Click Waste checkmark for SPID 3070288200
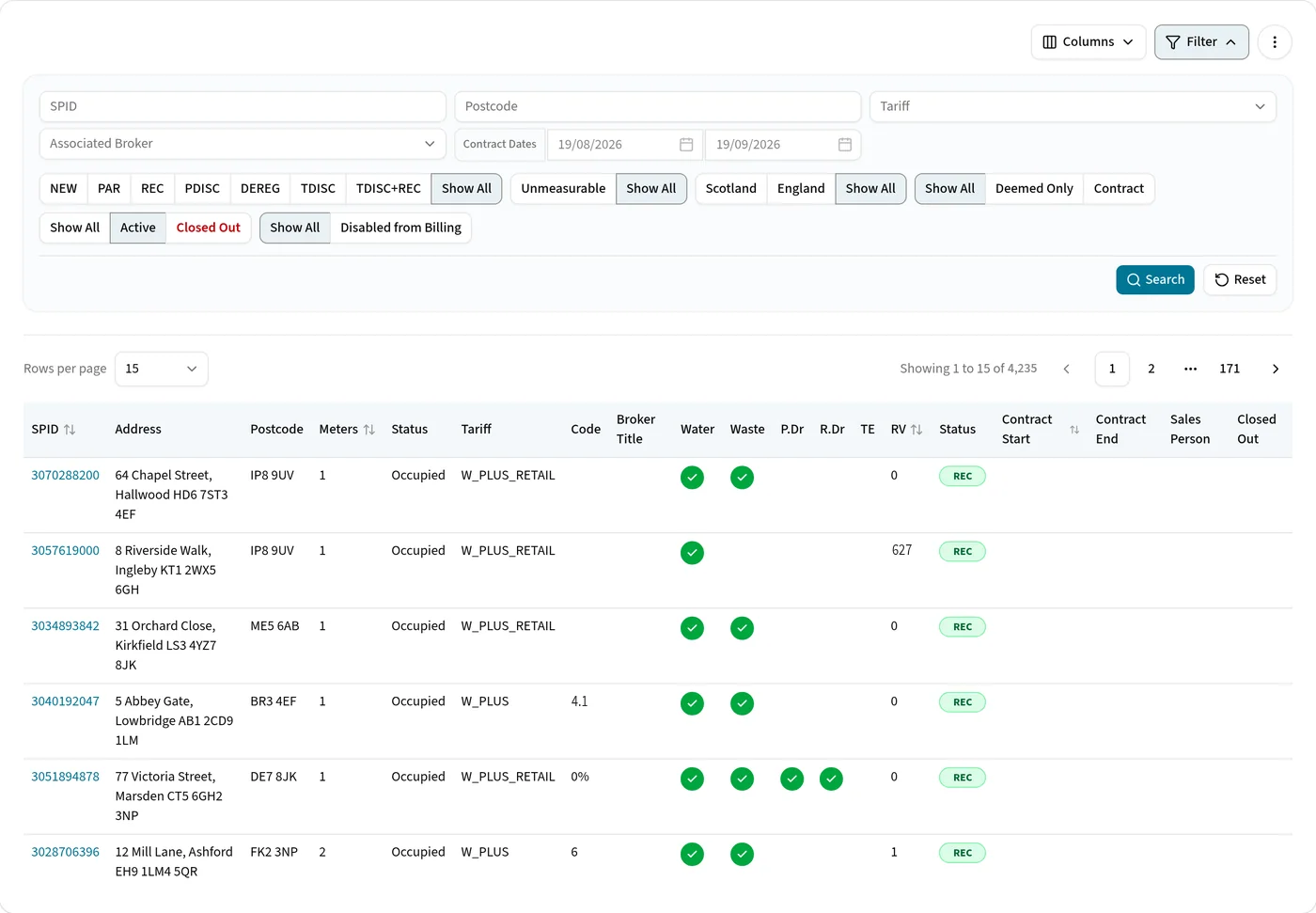This screenshot has height=913, width=1316. [743, 478]
